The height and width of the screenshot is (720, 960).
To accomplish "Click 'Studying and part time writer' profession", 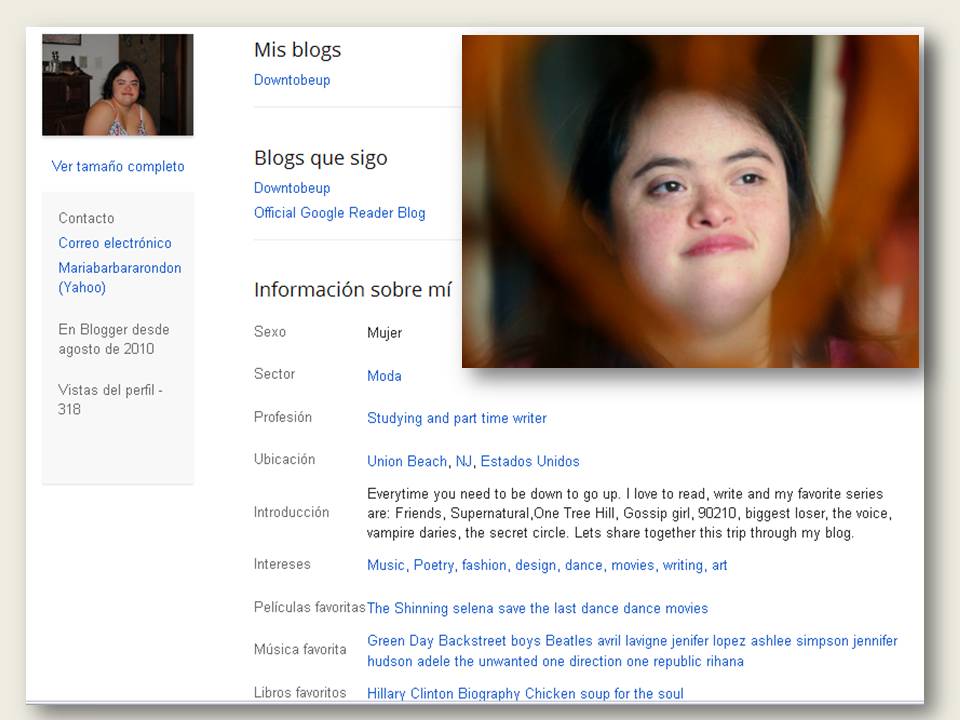I will pos(456,418).
